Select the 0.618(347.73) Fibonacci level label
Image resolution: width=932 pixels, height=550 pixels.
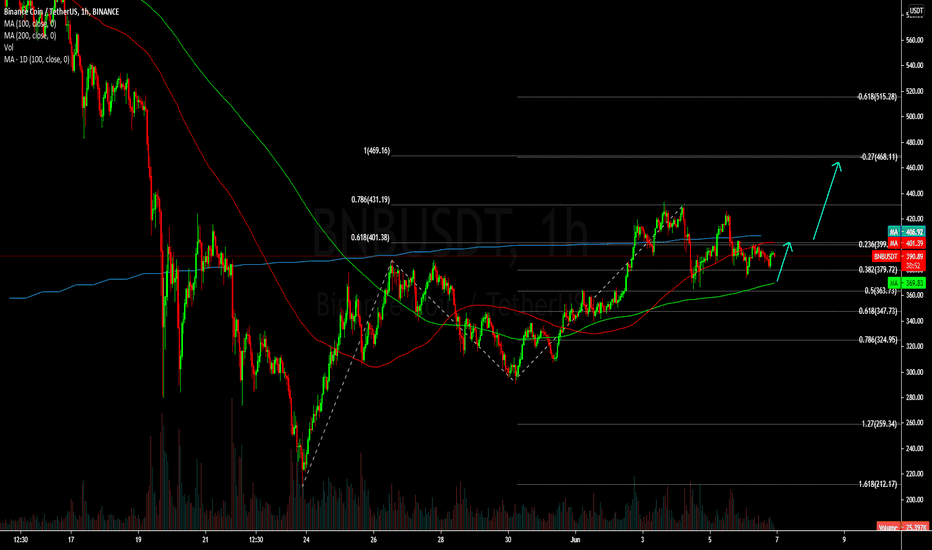coord(878,311)
